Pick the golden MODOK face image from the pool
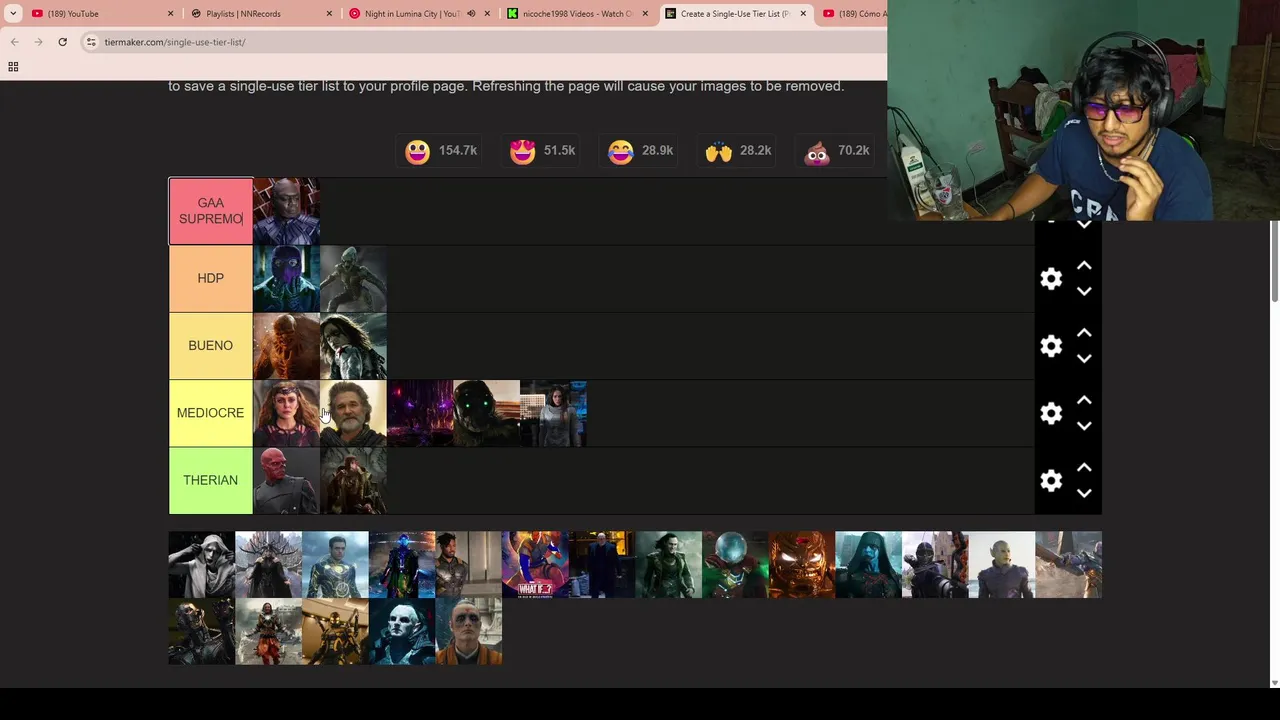Screen dimensions: 1280x720 point(802,565)
